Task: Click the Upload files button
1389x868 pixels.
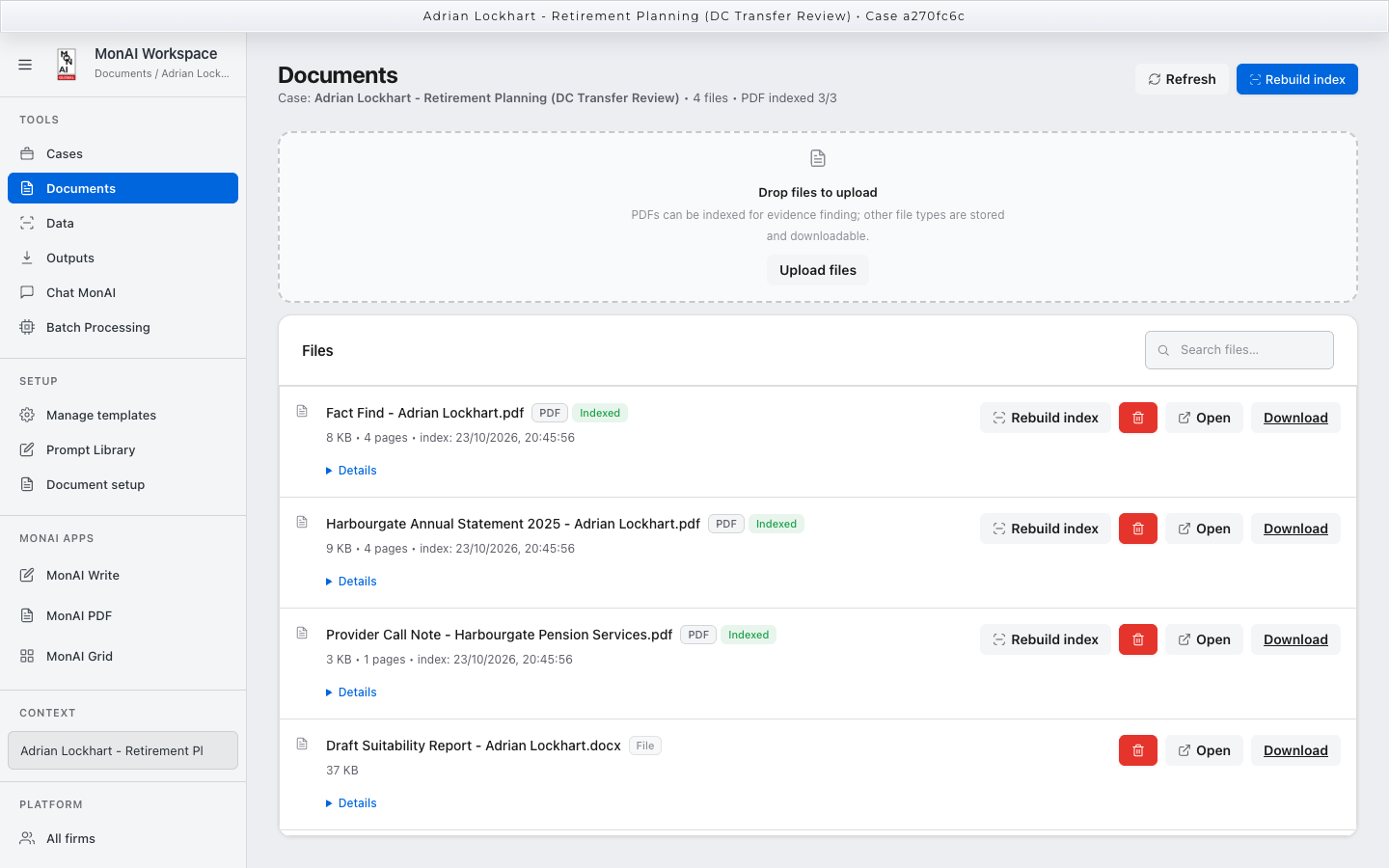Action: pos(818,270)
